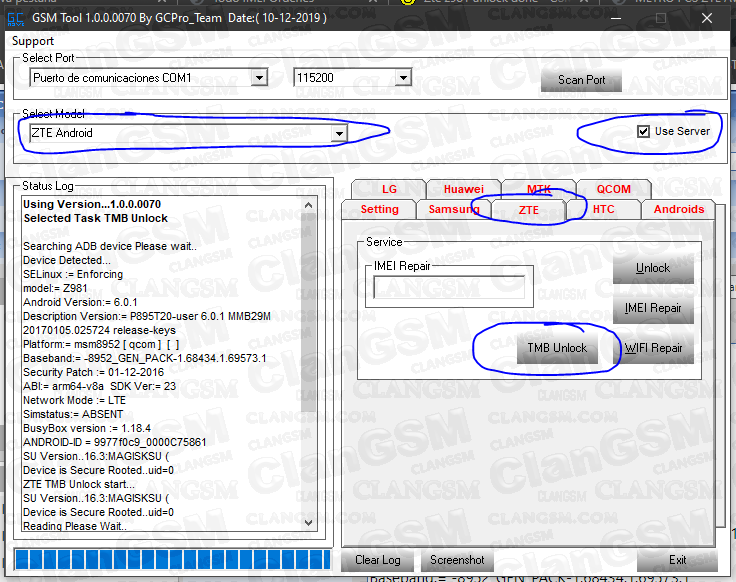This screenshot has width=736, height=582.
Task: Open the Support menu
Action: pos(33,41)
